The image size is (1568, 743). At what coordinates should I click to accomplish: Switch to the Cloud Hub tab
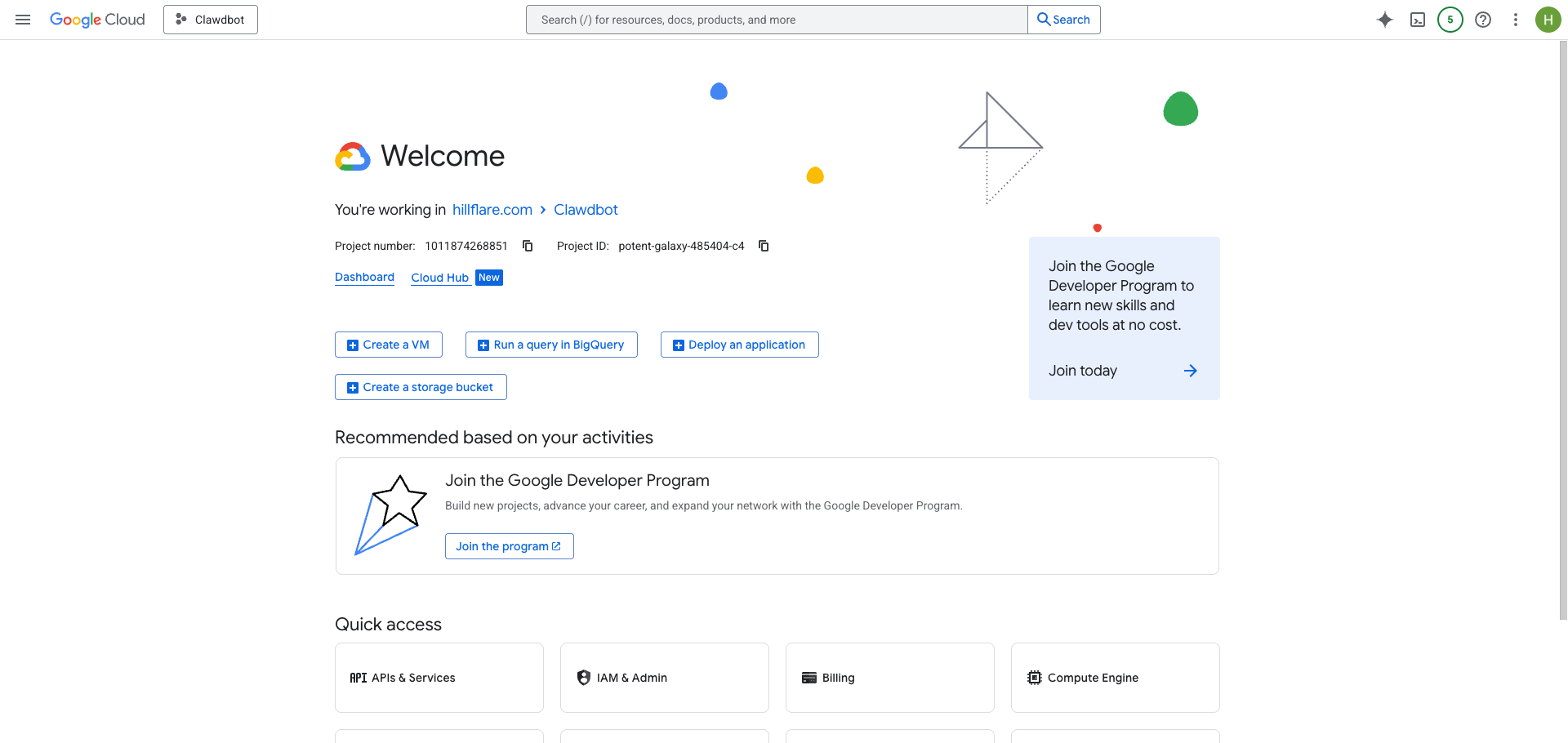[x=440, y=278]
